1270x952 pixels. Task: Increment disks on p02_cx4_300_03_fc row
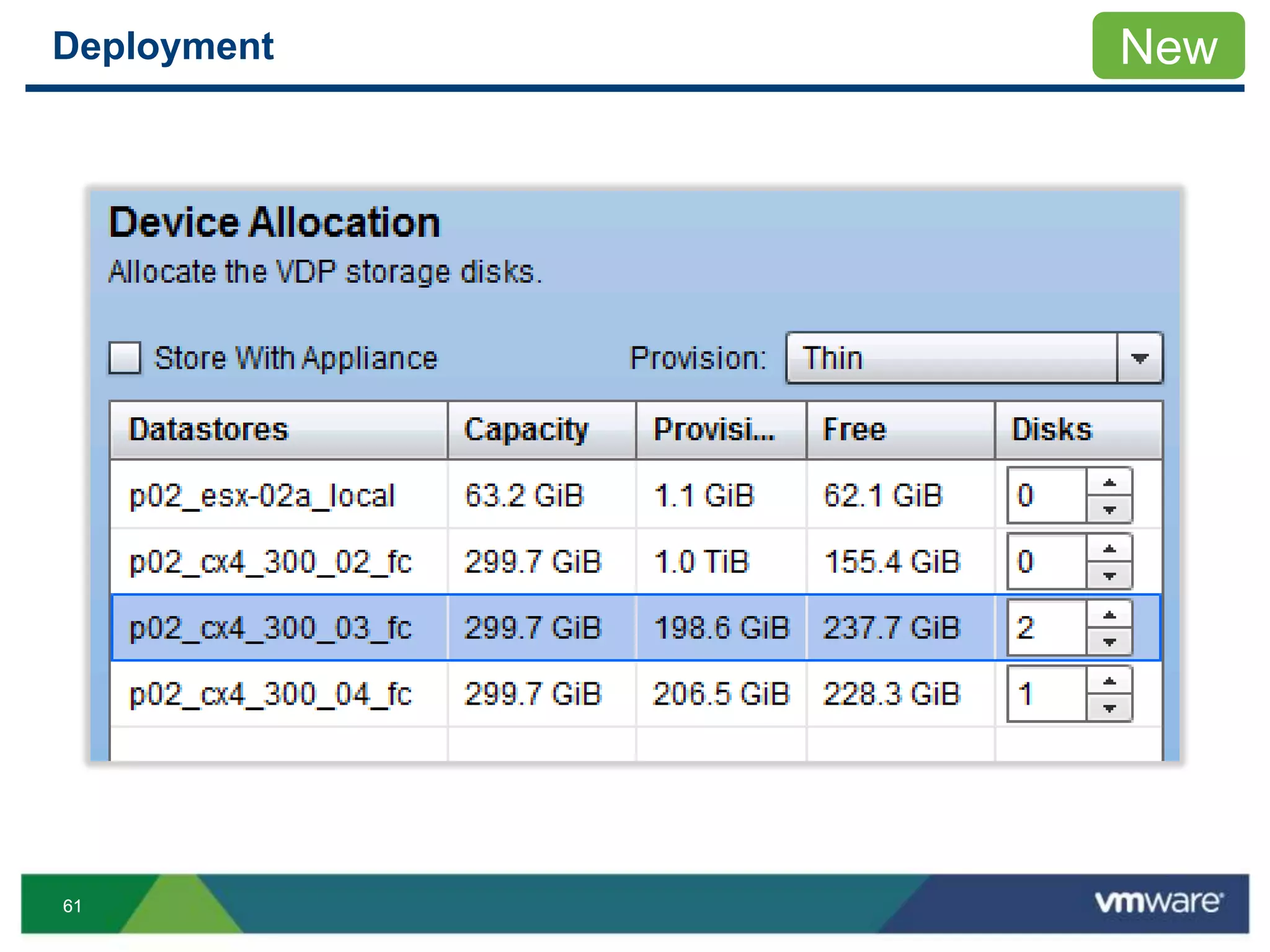click(1109, 615)
